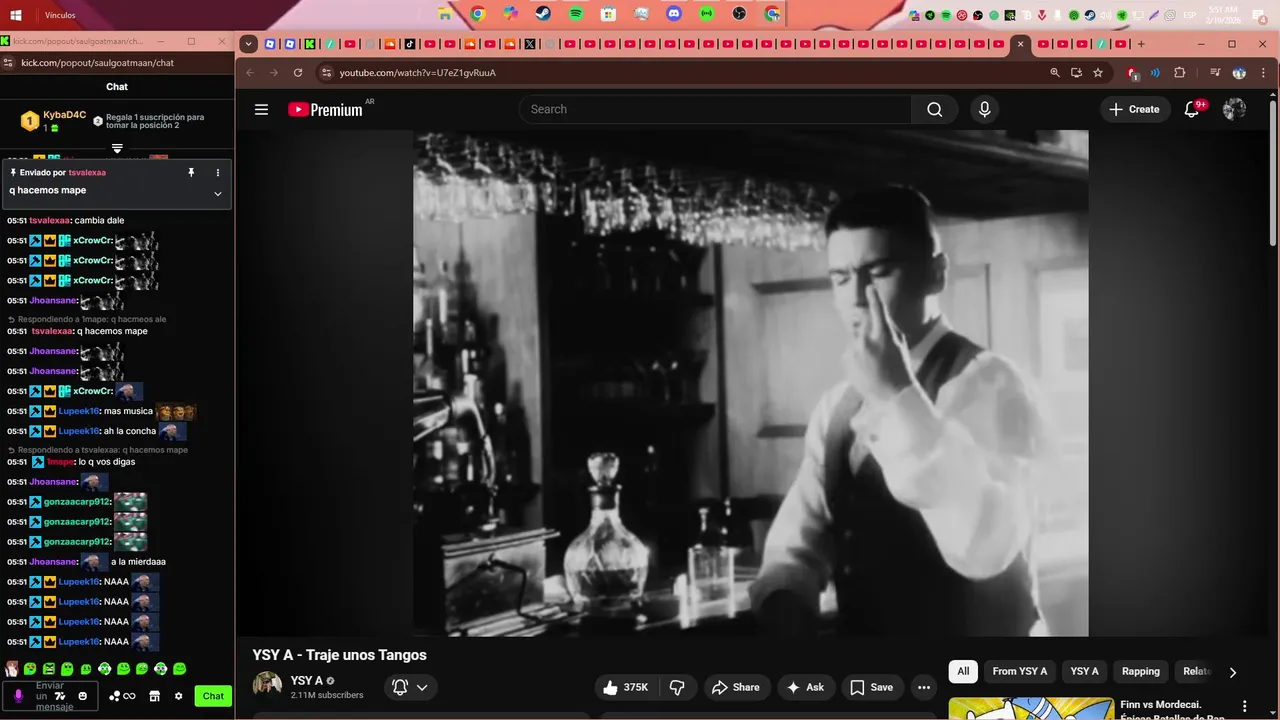Click the YouTube search input field
This screenshot has height=720, width=1280.
715,109
